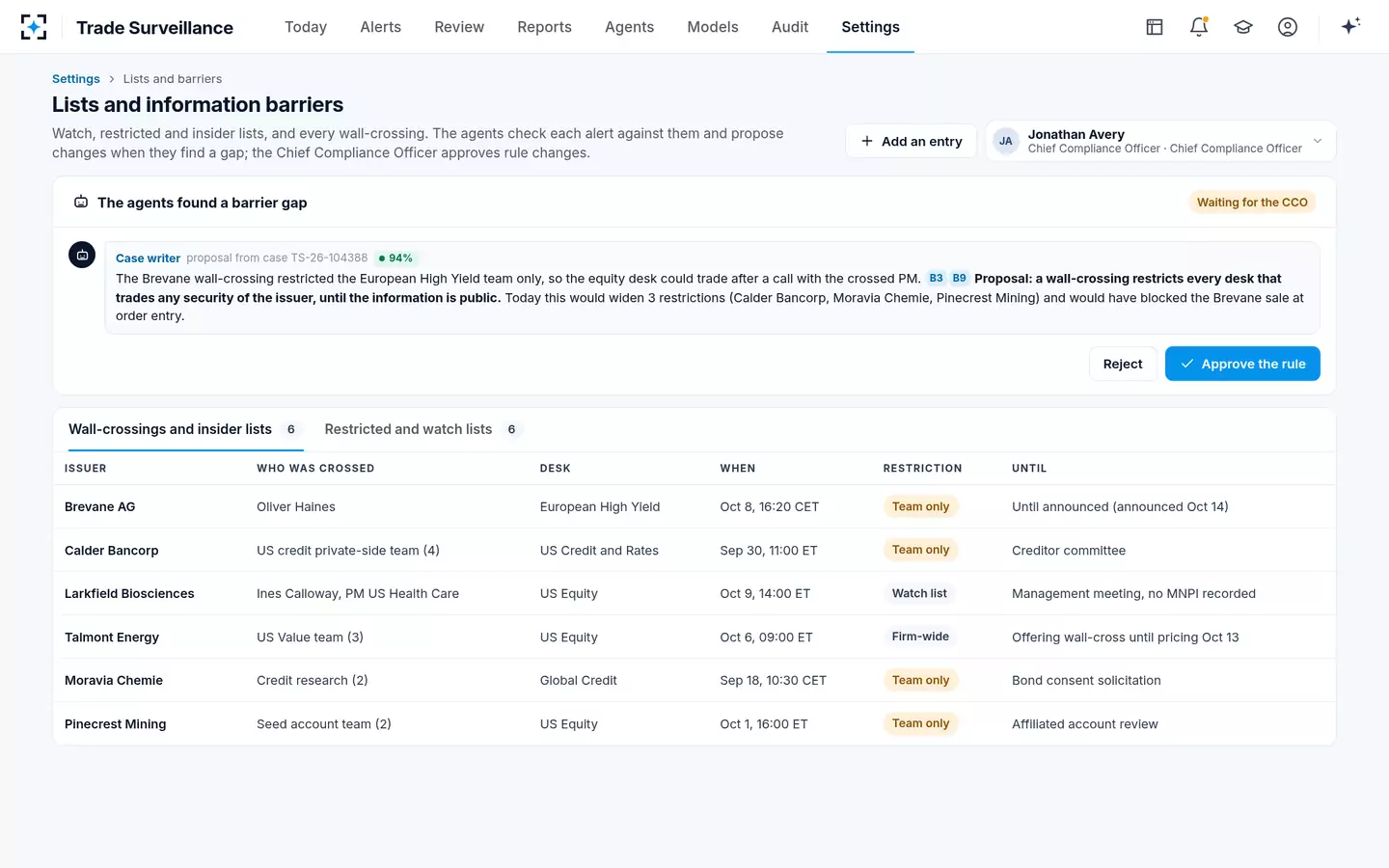Open the Audit section
The width and height of the screenshot is (1389, 868).
tap(790, 27)
